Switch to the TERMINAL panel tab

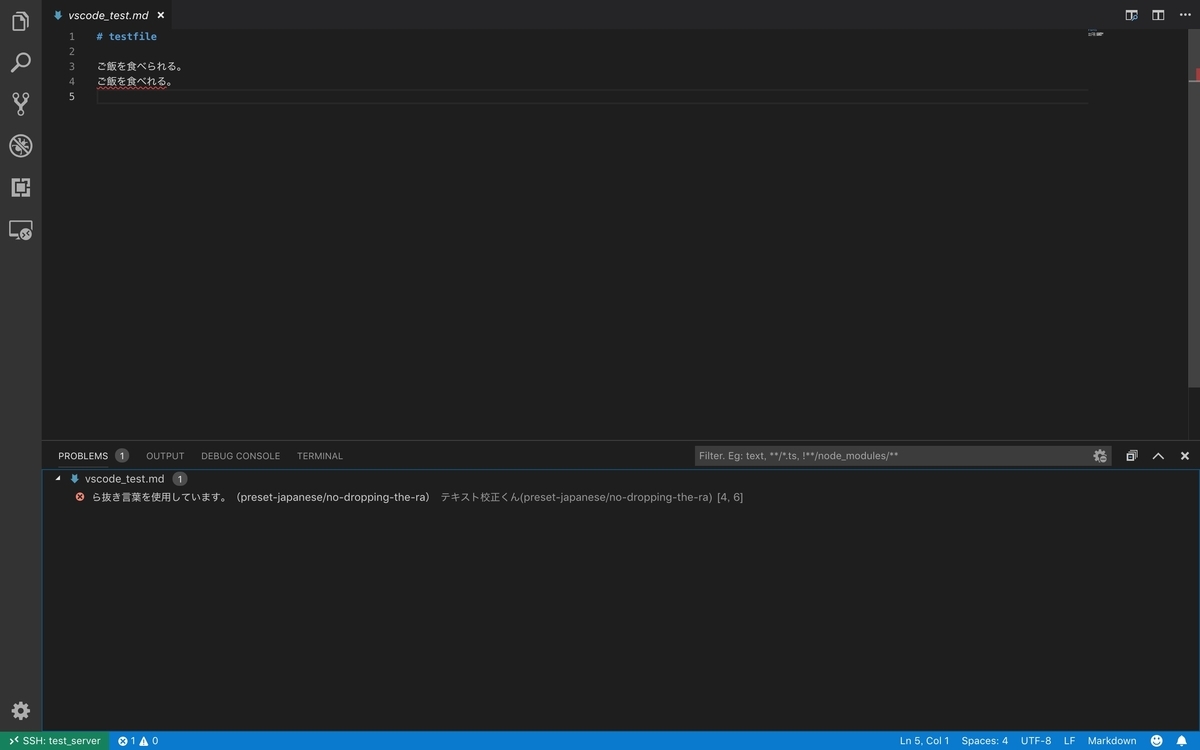click(x=320, y=456)
